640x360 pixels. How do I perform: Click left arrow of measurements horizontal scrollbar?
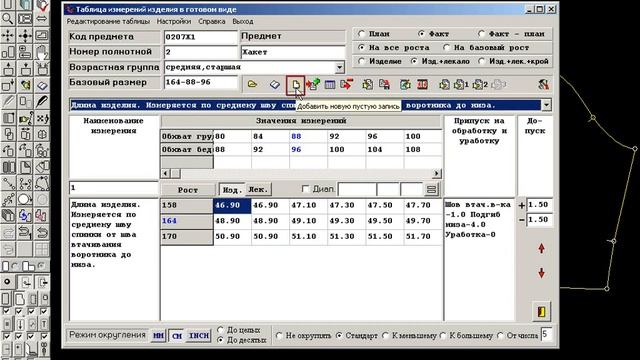165,173
